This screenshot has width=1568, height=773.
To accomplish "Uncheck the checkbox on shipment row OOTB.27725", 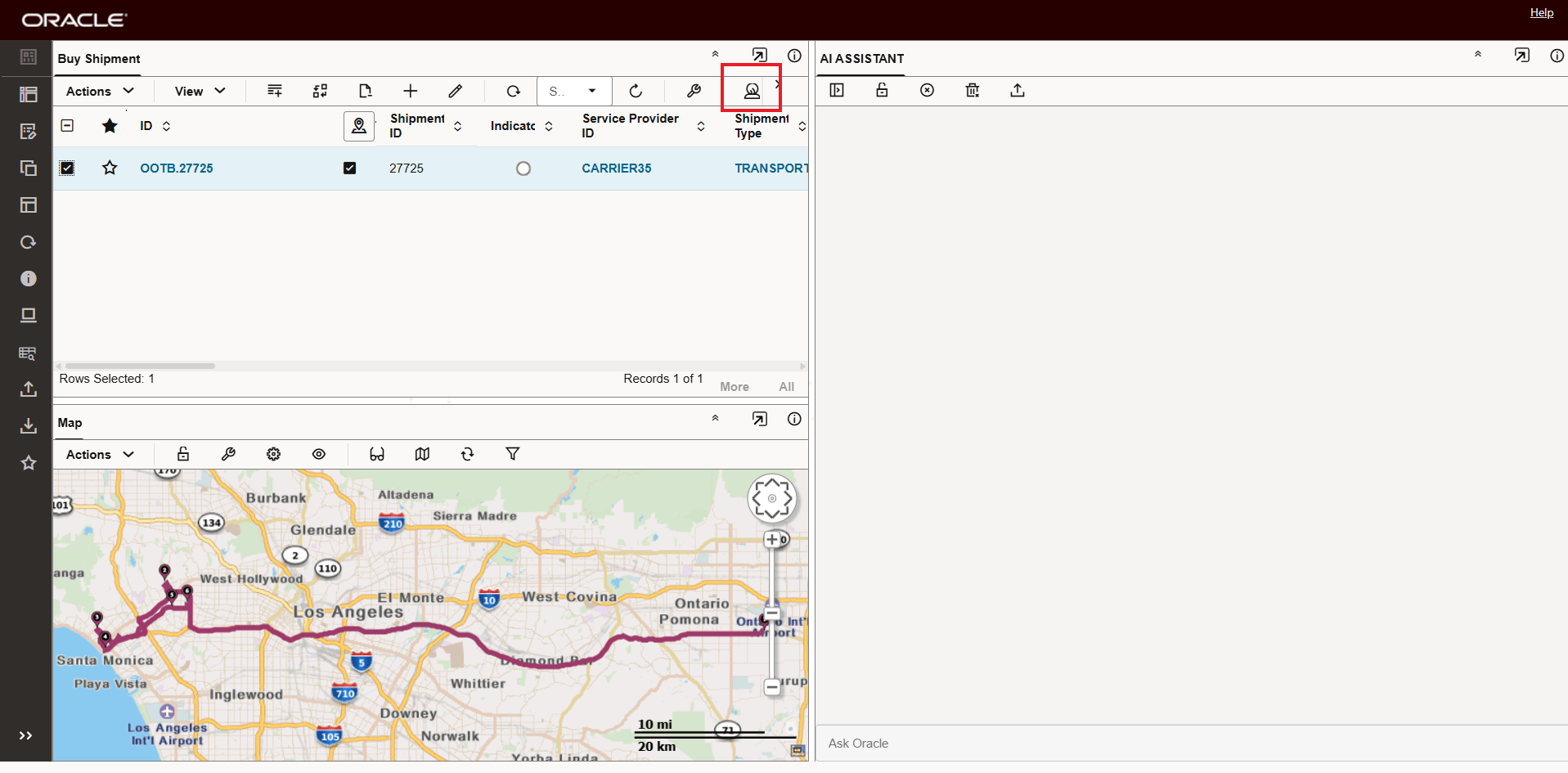I will pyautogui.click(x=67, y=167).
